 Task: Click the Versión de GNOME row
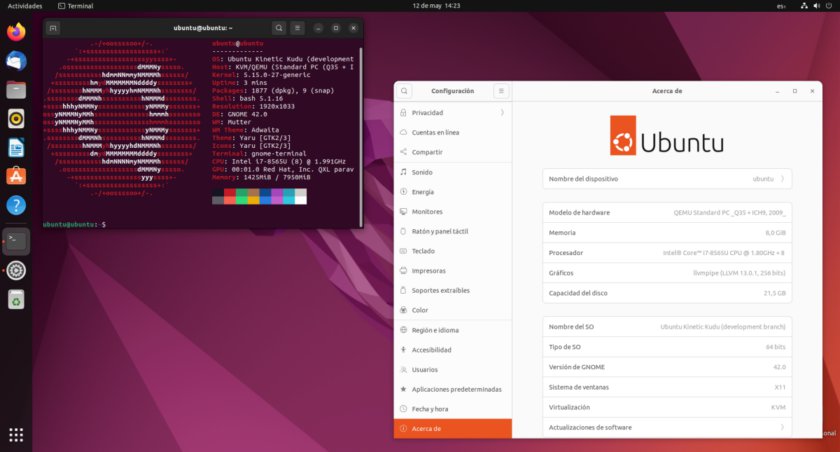667,367
